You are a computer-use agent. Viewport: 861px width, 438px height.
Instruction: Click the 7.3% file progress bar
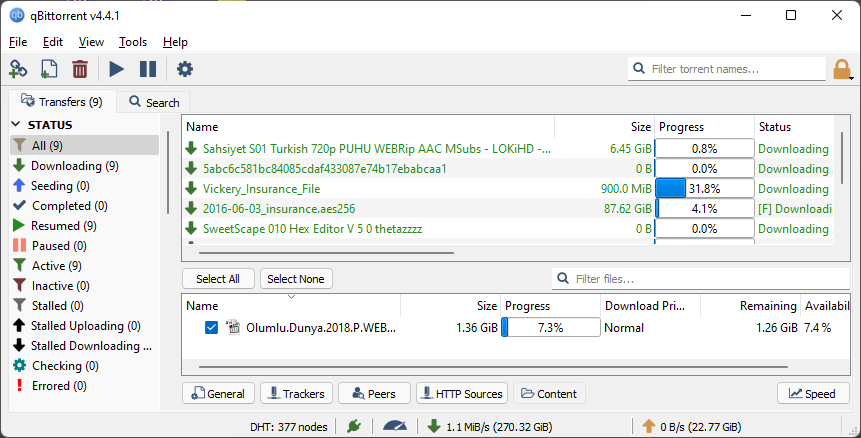pyautogui.click(x=551, y=328)
